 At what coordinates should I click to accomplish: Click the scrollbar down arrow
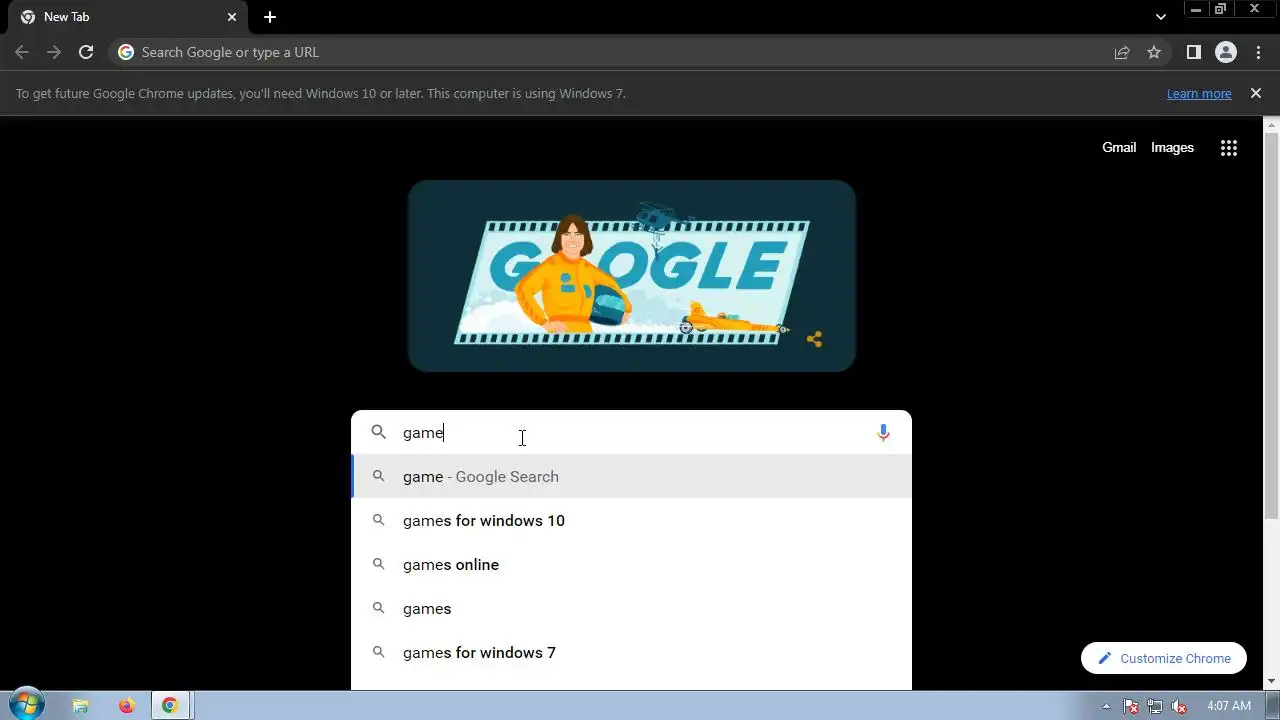click(1271, 681)
